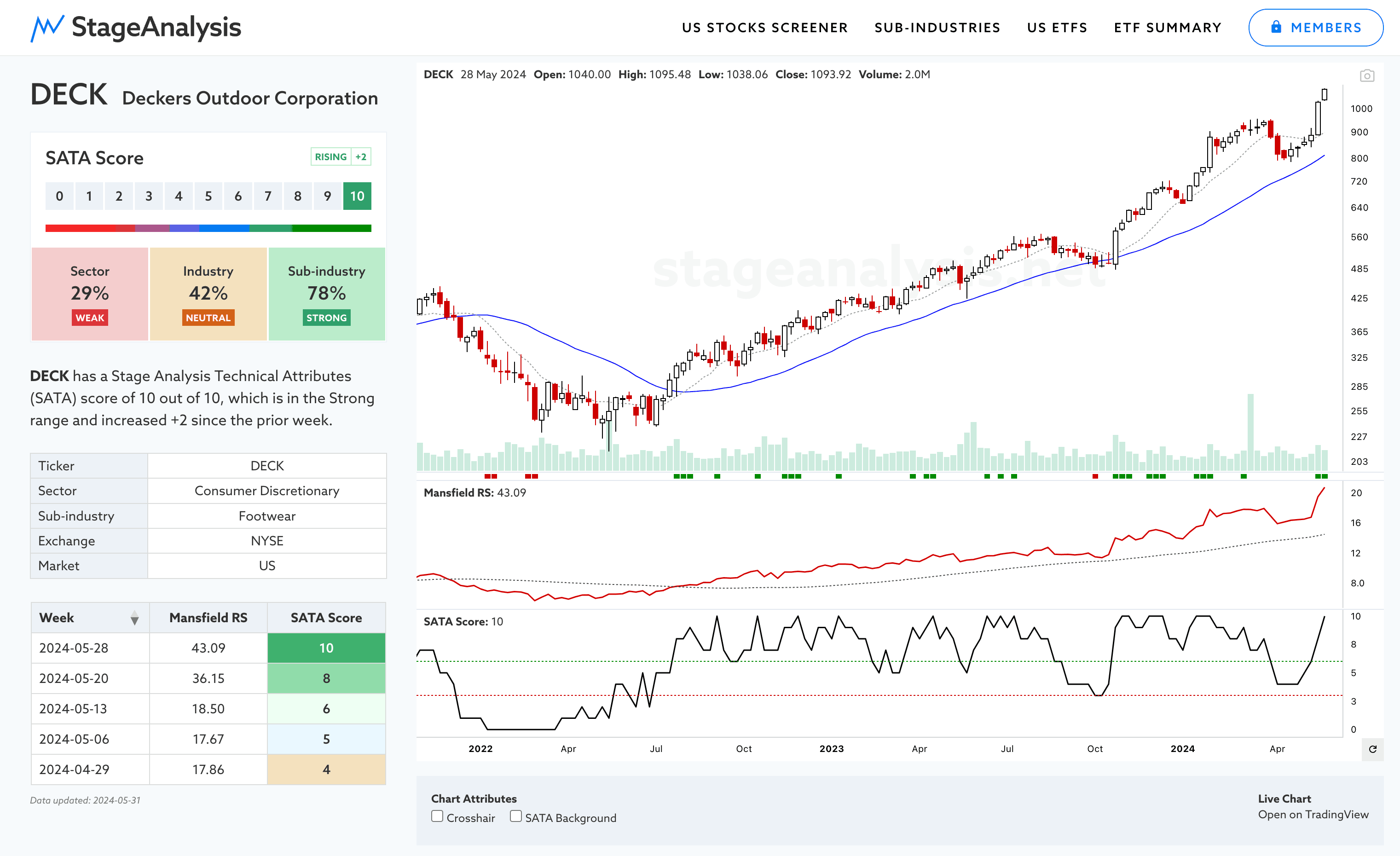Click StageAnalysis site title
Image resolution: width=1400 pixels, height=856 pixels.
[x=156, y=27]
